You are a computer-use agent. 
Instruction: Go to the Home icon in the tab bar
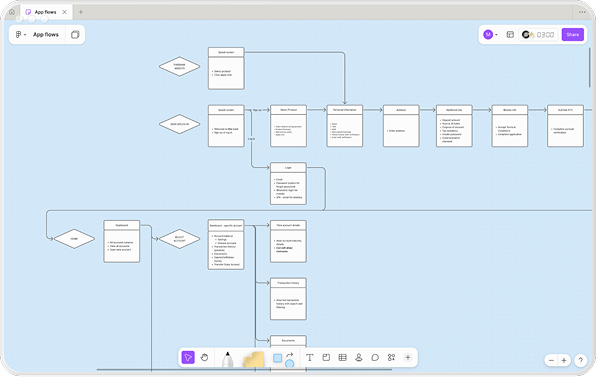[x=12, y=12]
